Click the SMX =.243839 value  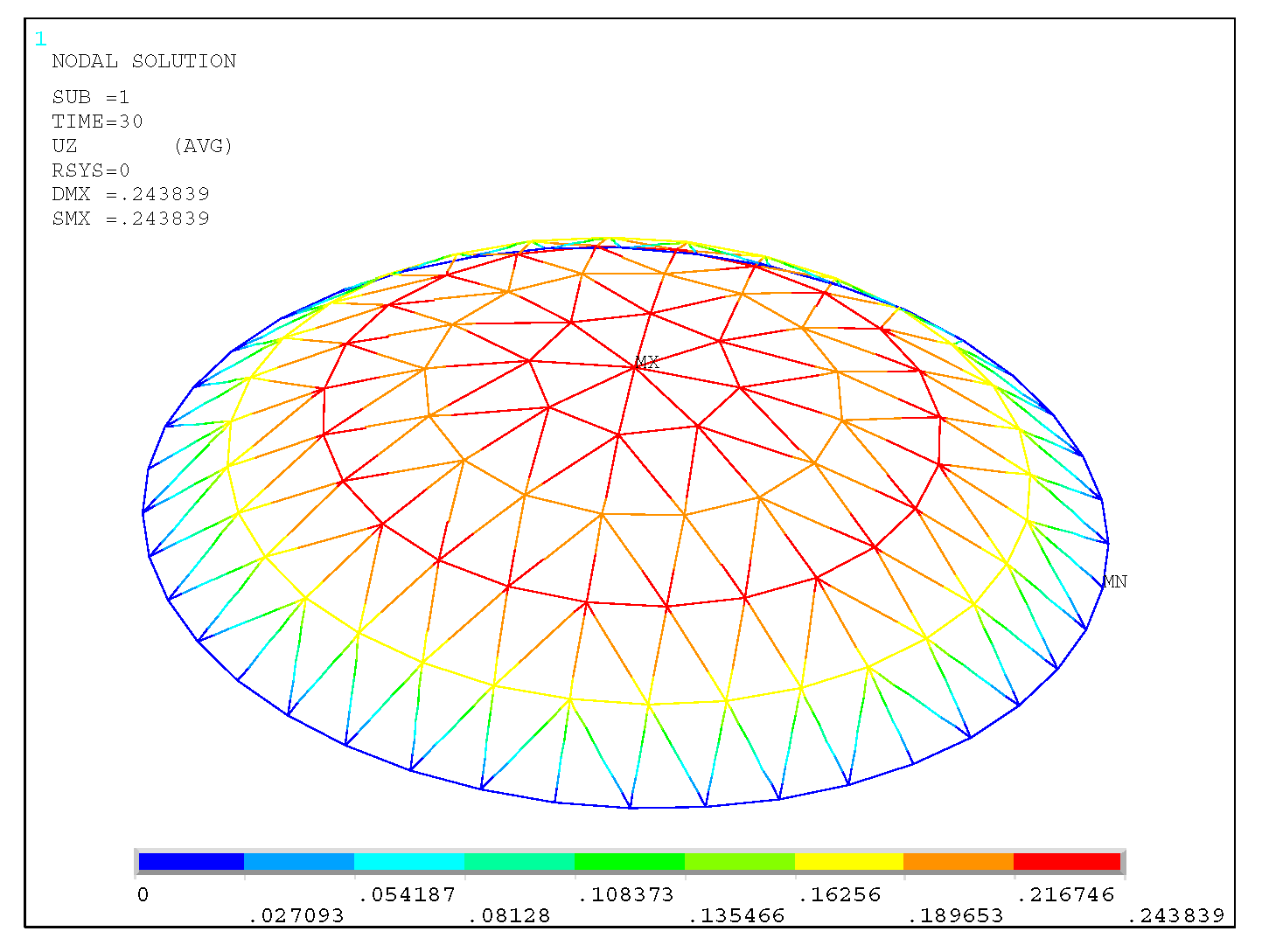click(130, 219)
